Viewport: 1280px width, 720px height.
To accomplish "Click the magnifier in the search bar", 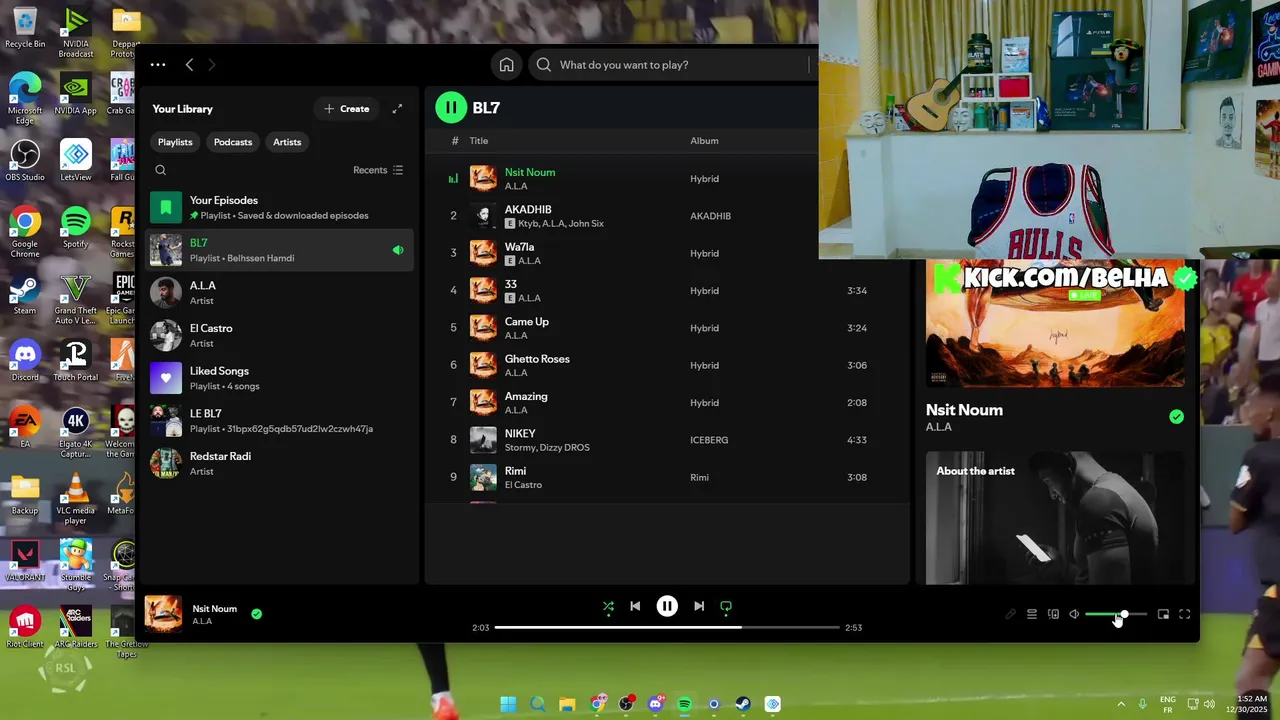I will click(x=544, y=65).
